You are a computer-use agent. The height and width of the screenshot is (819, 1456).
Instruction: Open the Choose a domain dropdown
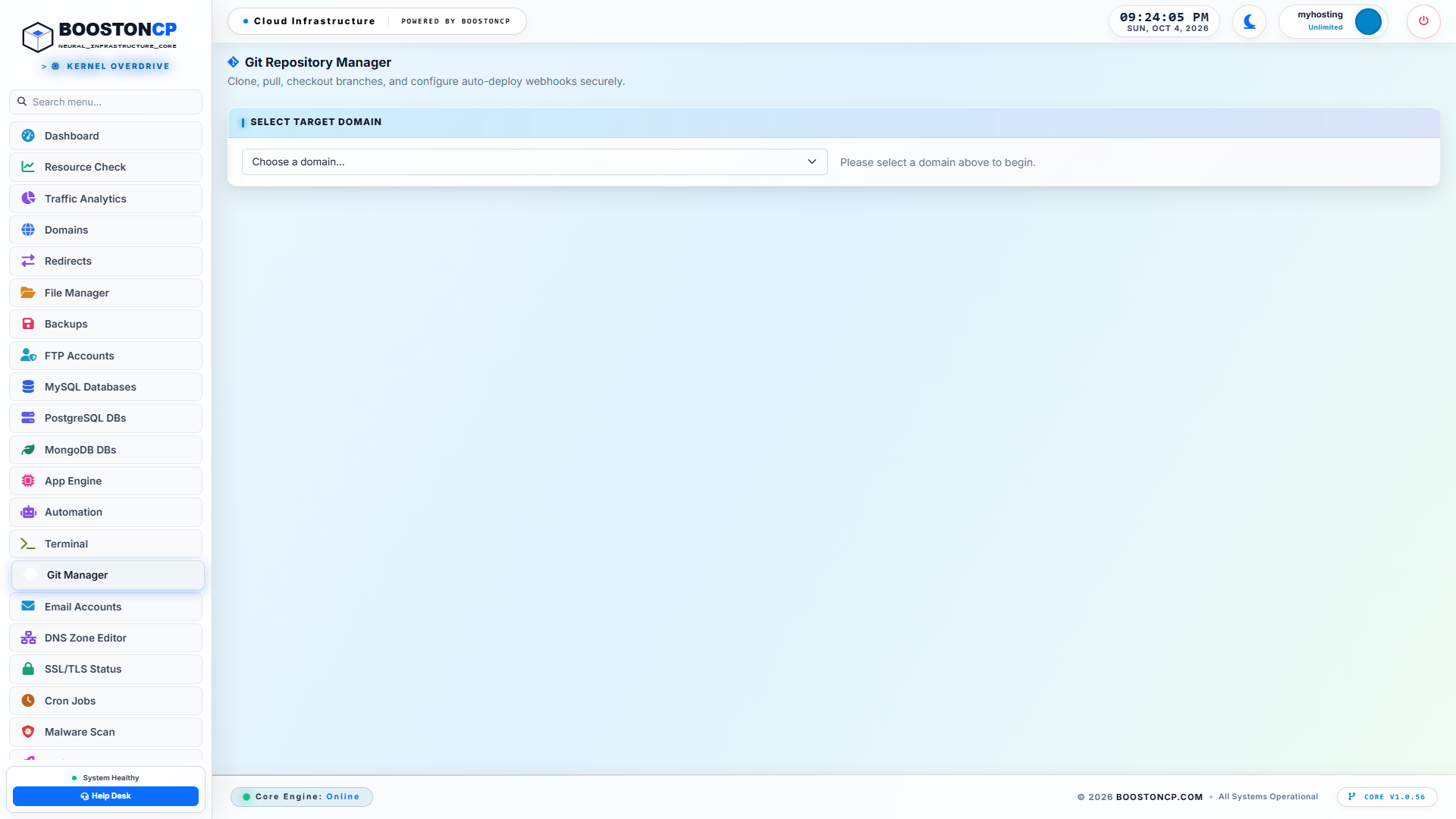tap(535, 162)
